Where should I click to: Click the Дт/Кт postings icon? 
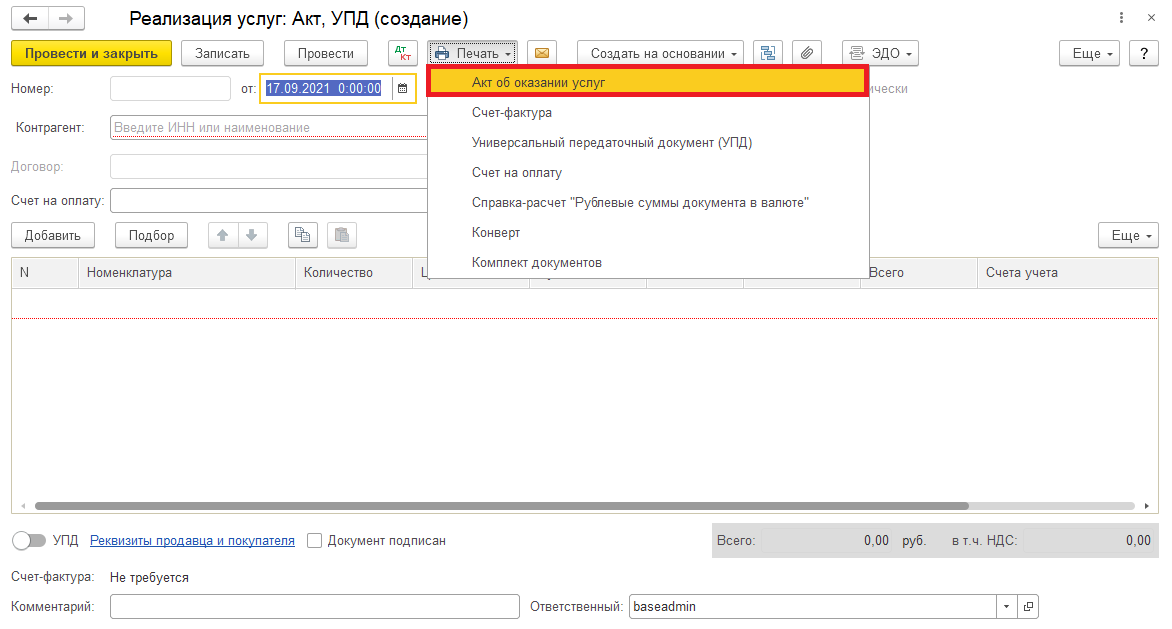403,53
